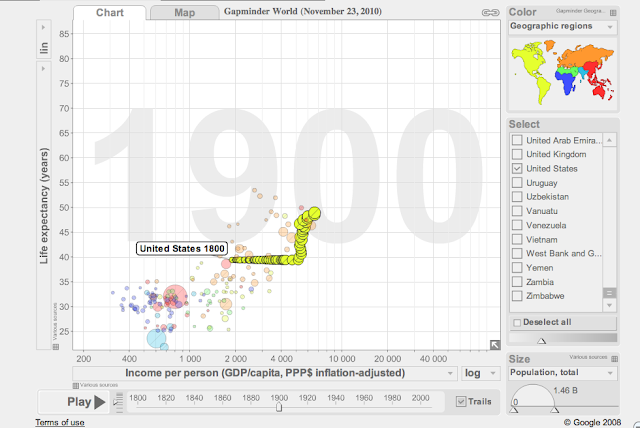Check the Uzbekistan checkbox
This screenshot has height=428, width=640.
(517, 197)
